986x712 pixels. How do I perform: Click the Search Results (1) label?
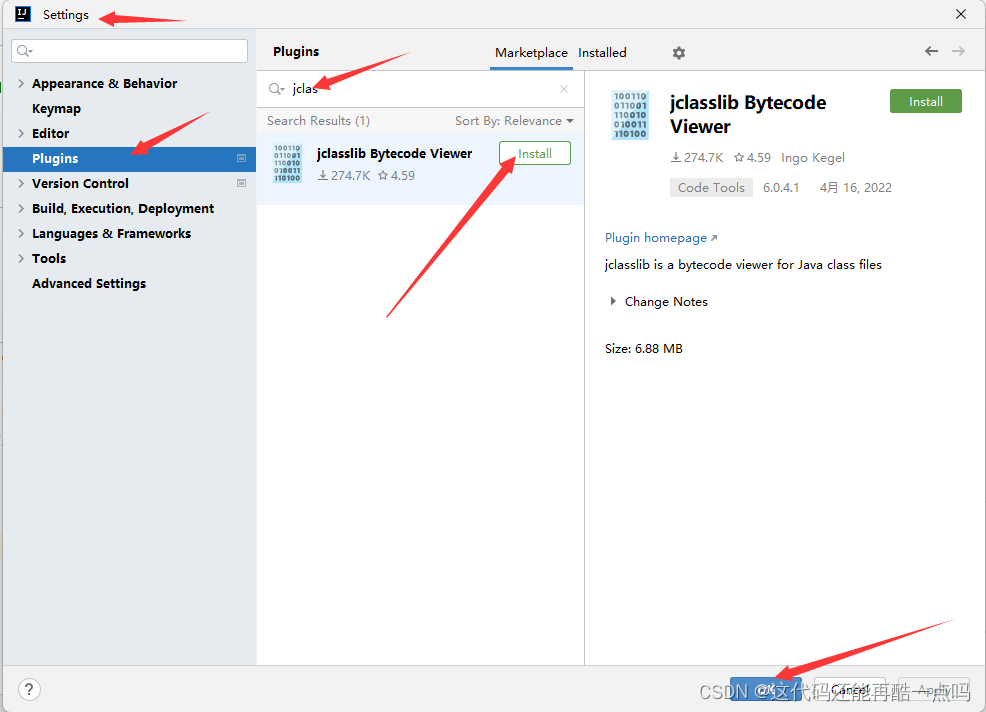(x=318, y=121)
